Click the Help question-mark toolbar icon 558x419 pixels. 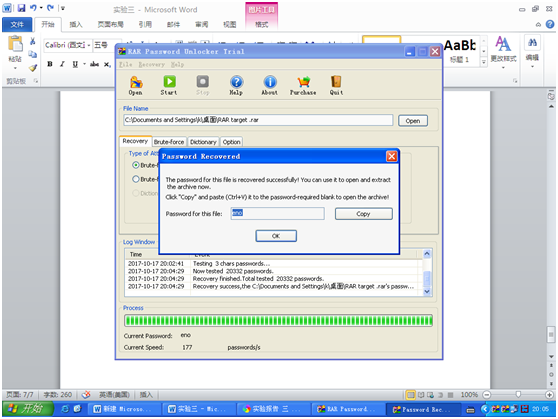click(x=236, y=85)
